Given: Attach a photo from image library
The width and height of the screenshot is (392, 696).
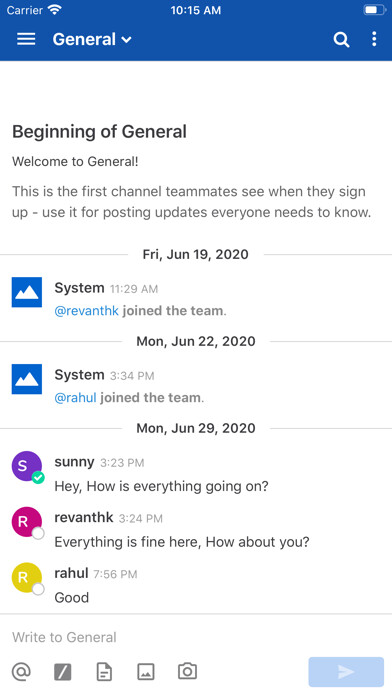Looking at the screenshot, I should pyautogui.click(x=146, y=672).
